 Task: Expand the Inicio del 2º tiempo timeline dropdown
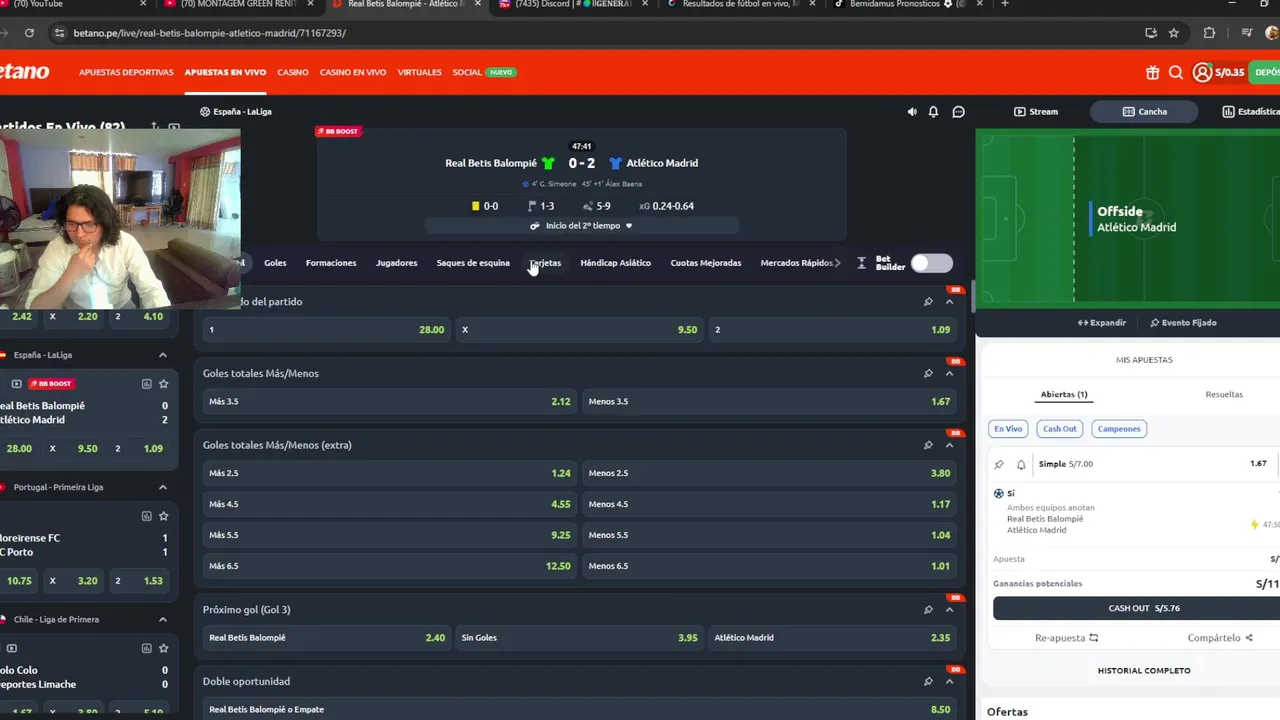point(582,226)
